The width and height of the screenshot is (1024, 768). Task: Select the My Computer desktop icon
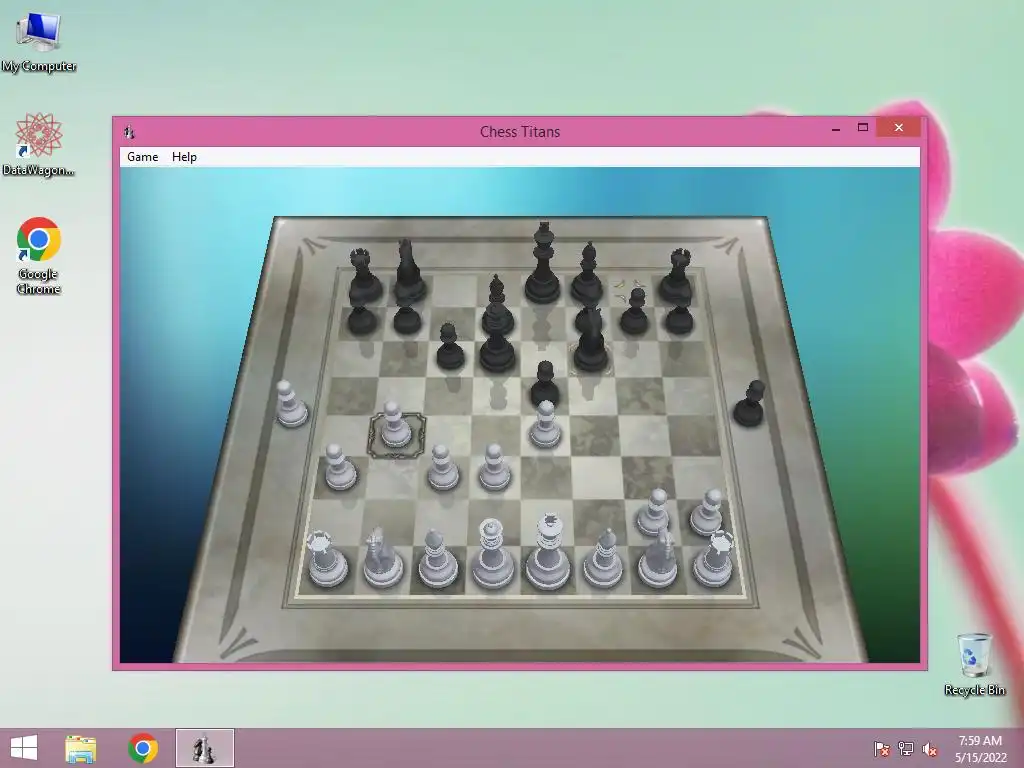(39, 41)
